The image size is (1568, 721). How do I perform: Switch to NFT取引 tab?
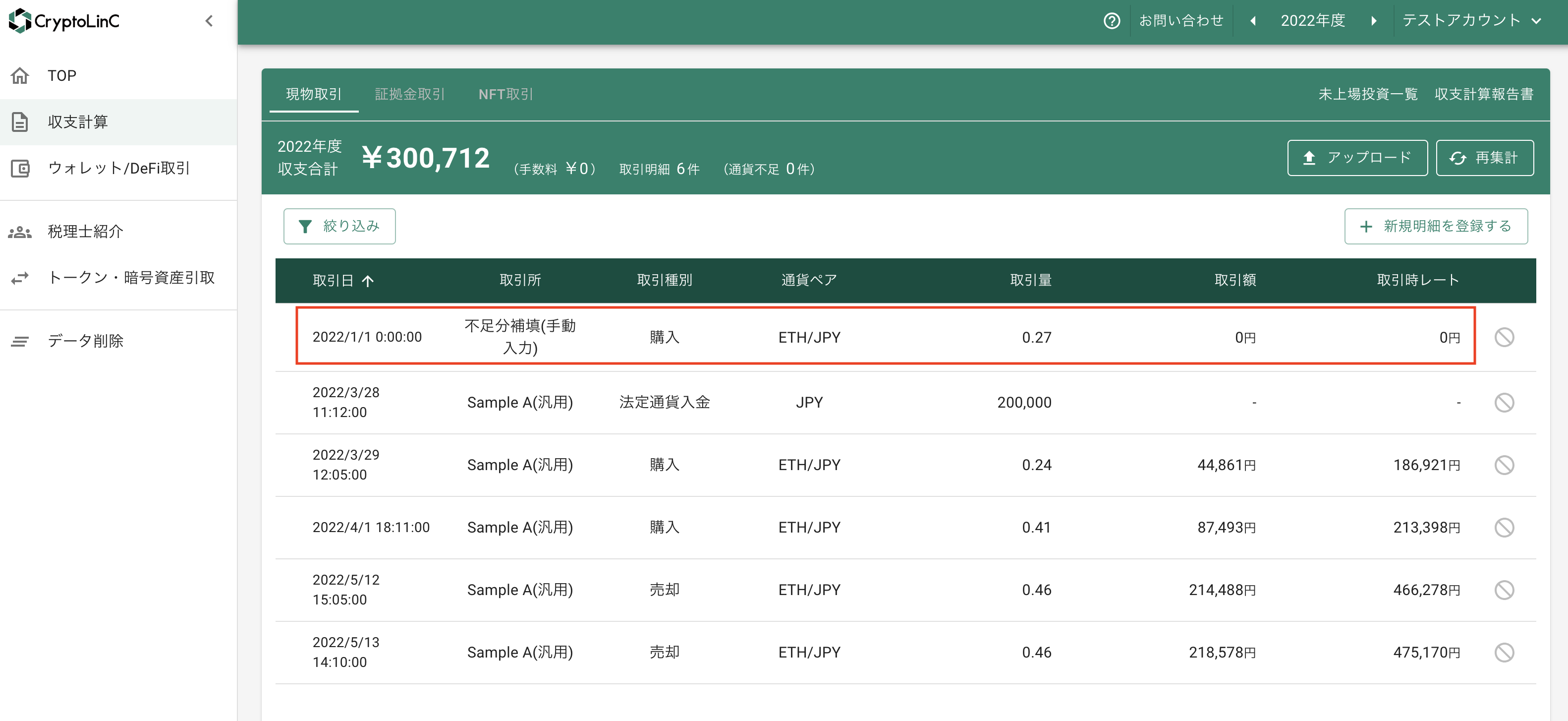tap(505, 94)
